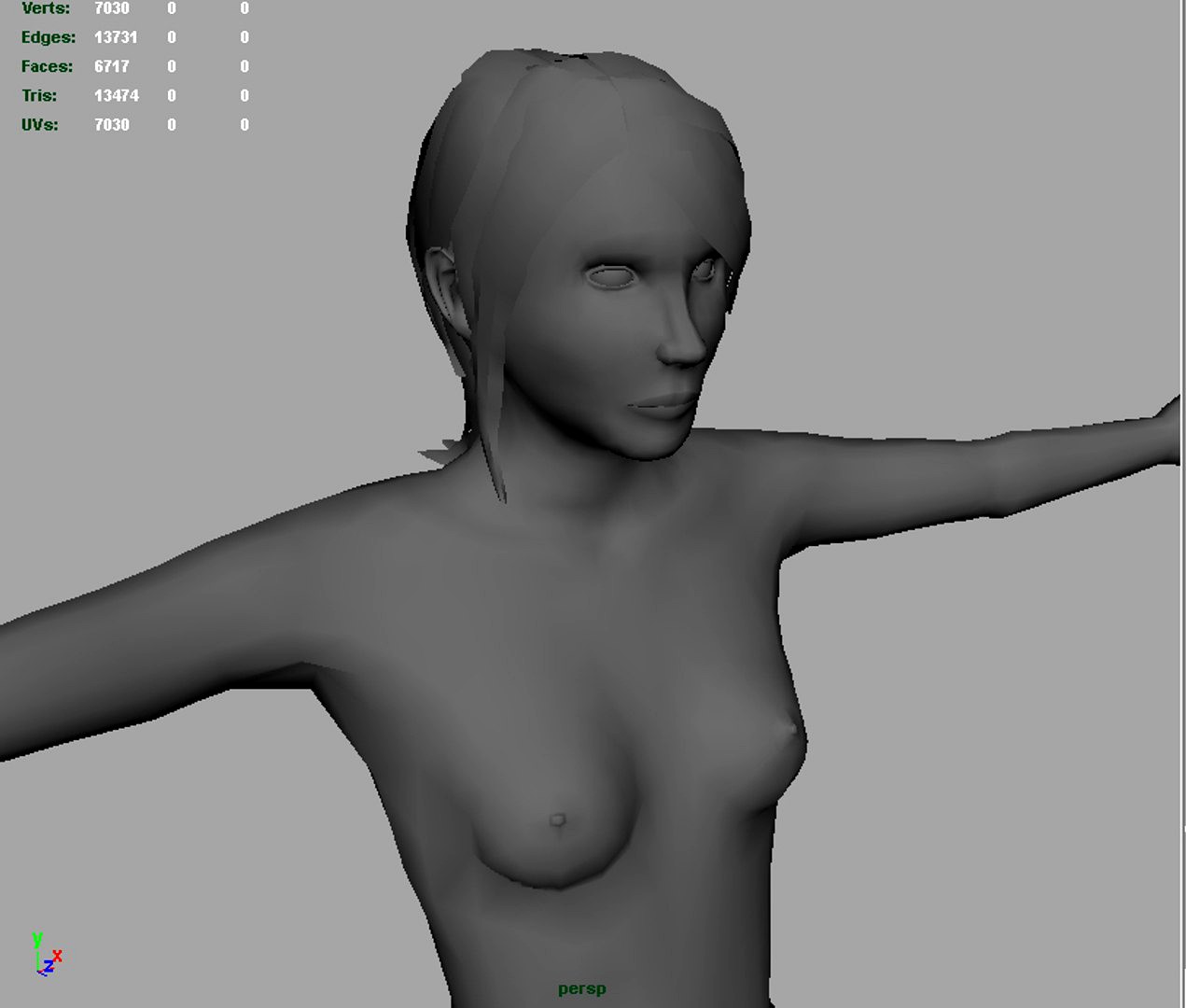
Task: Click the Tris label in the heads-up display
Action: pyautogui.click(x=40, y=95)
